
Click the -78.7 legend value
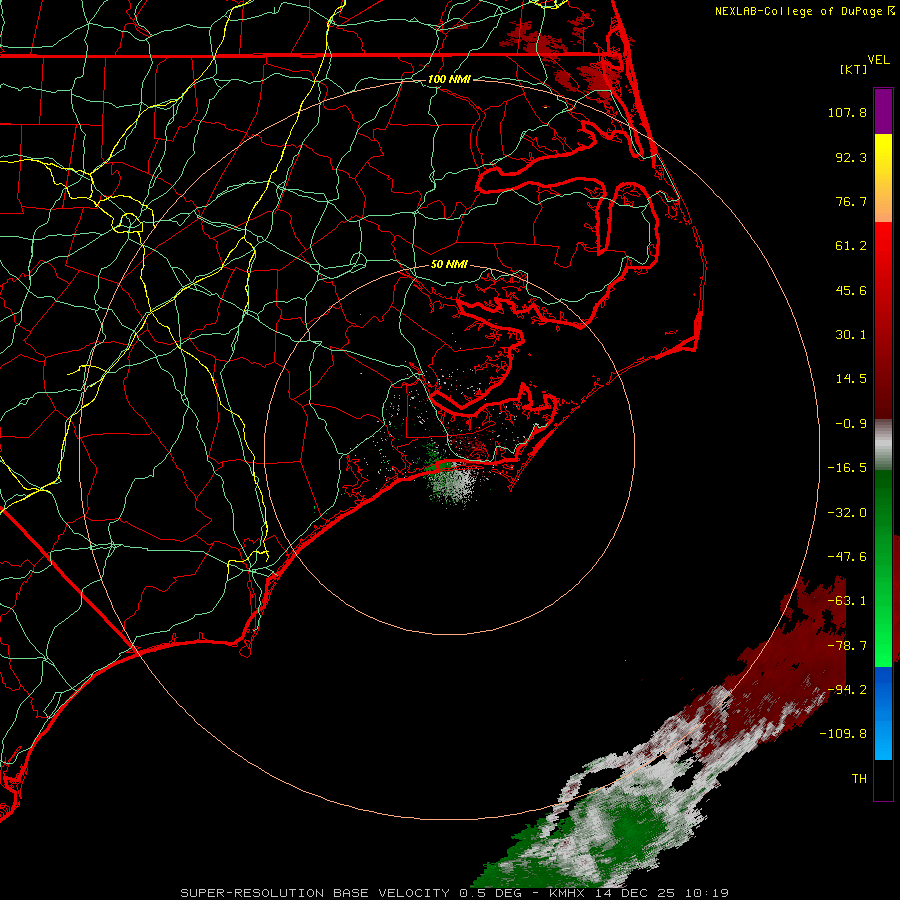point(847,646)
